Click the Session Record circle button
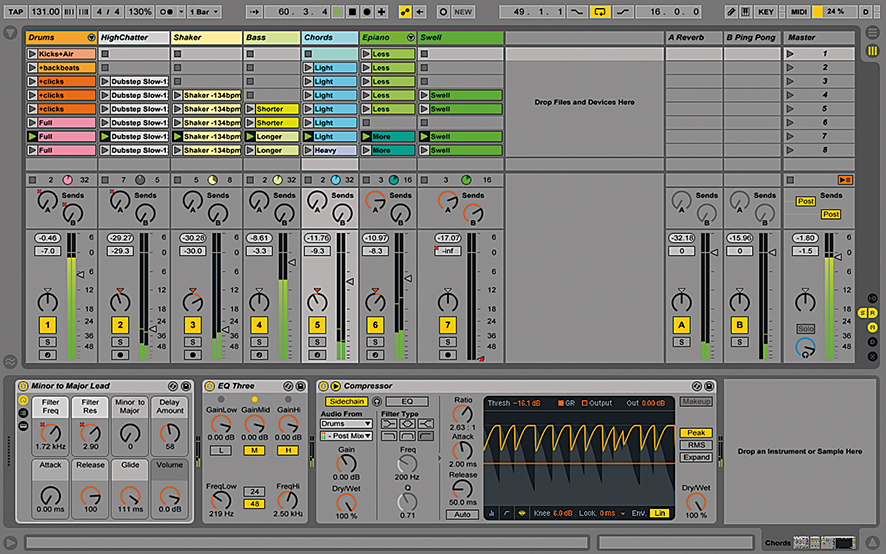 point(443,11)
